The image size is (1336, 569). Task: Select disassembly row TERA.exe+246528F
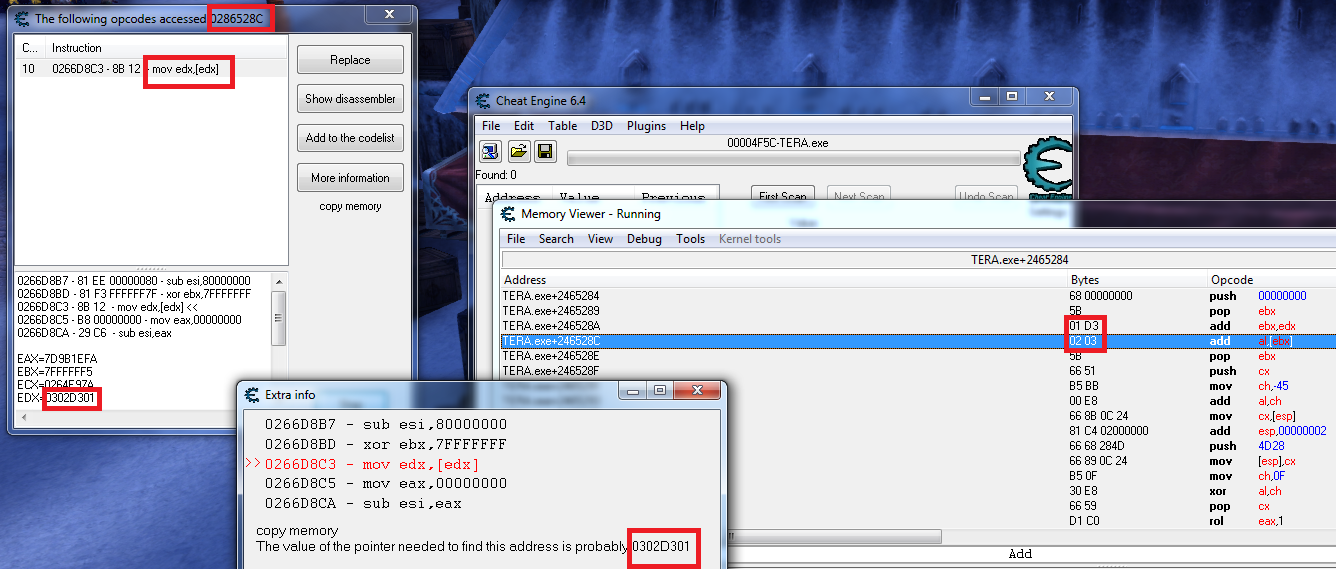pos(918,371)
